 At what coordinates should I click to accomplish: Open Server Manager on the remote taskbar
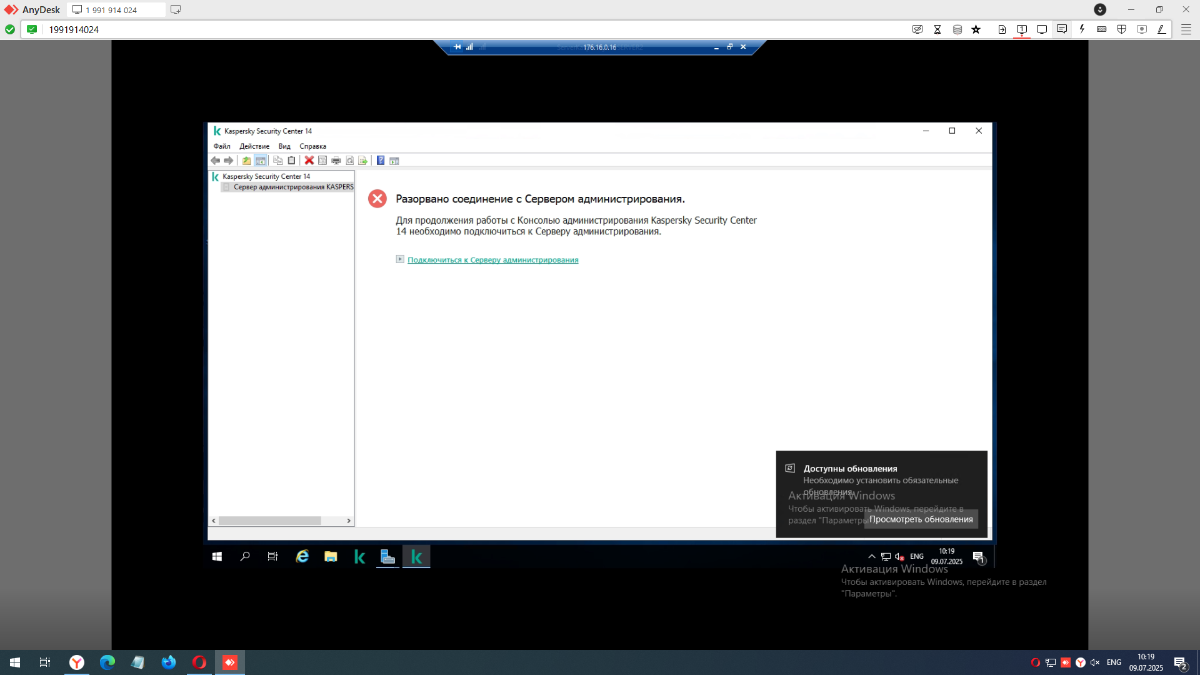[x=387, y=557]
